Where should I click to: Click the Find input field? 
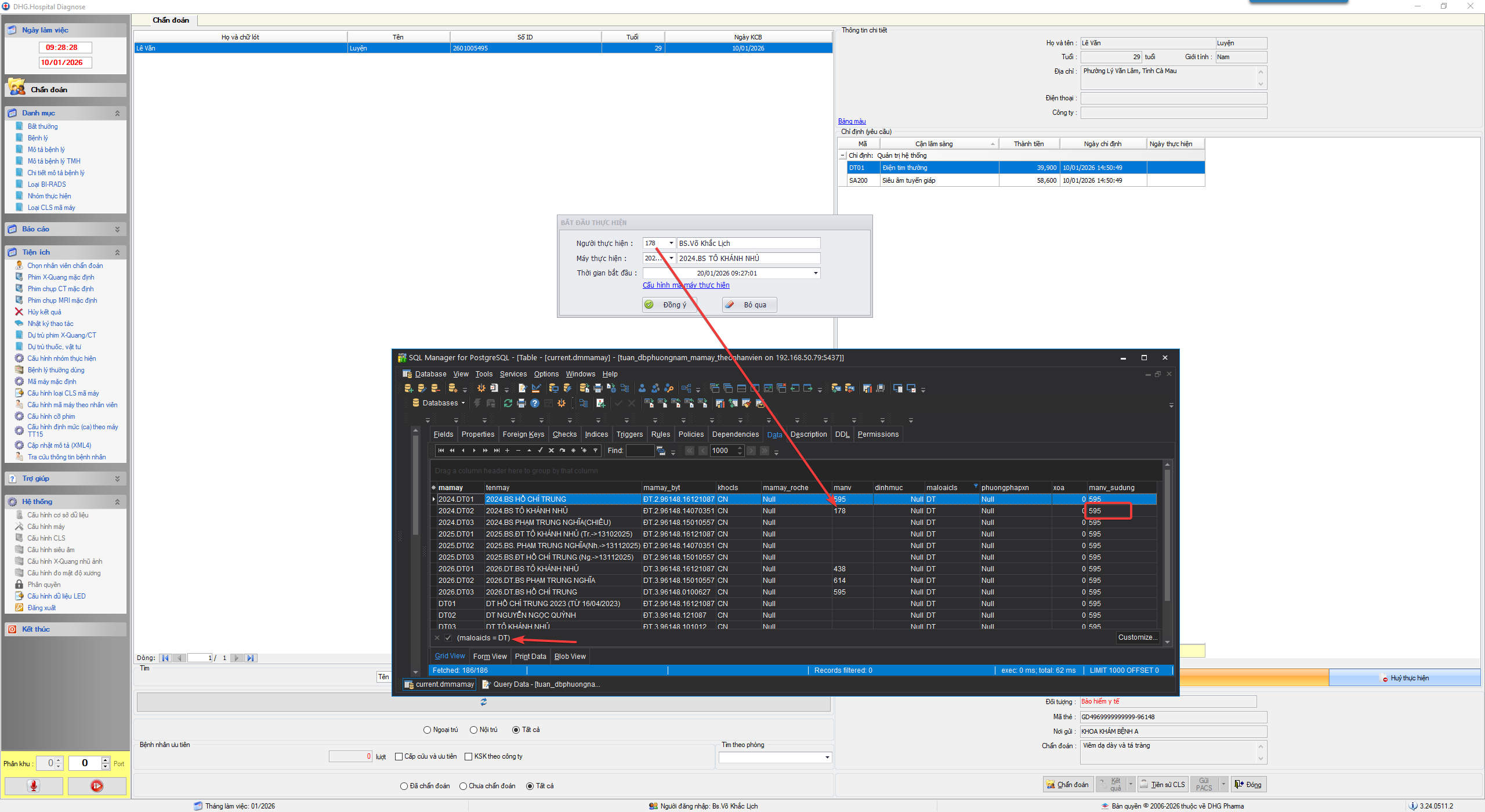pyautogui.click(x=639, y=451)
